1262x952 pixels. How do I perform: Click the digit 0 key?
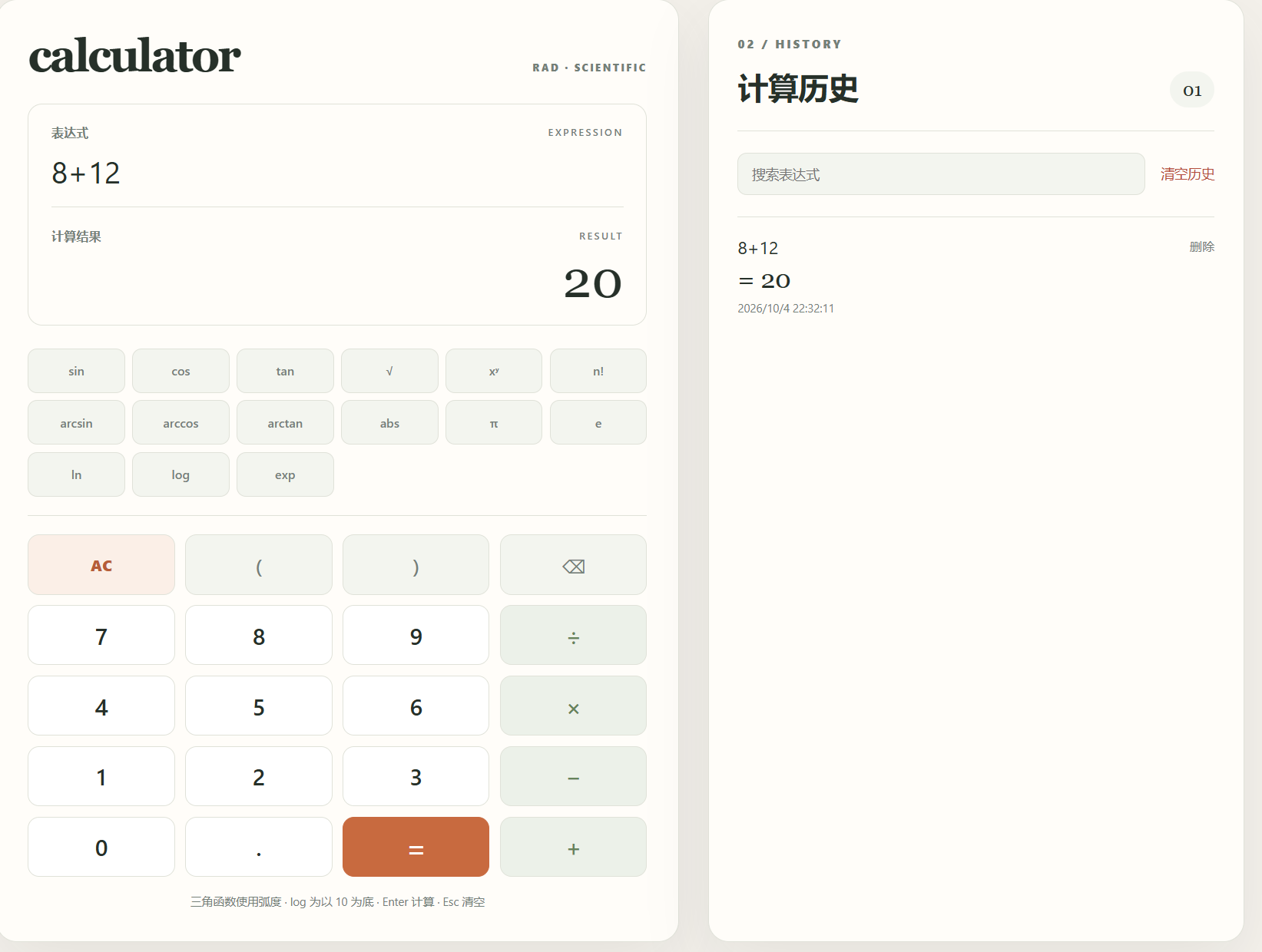pyautogui.click(x=101, y=848)
